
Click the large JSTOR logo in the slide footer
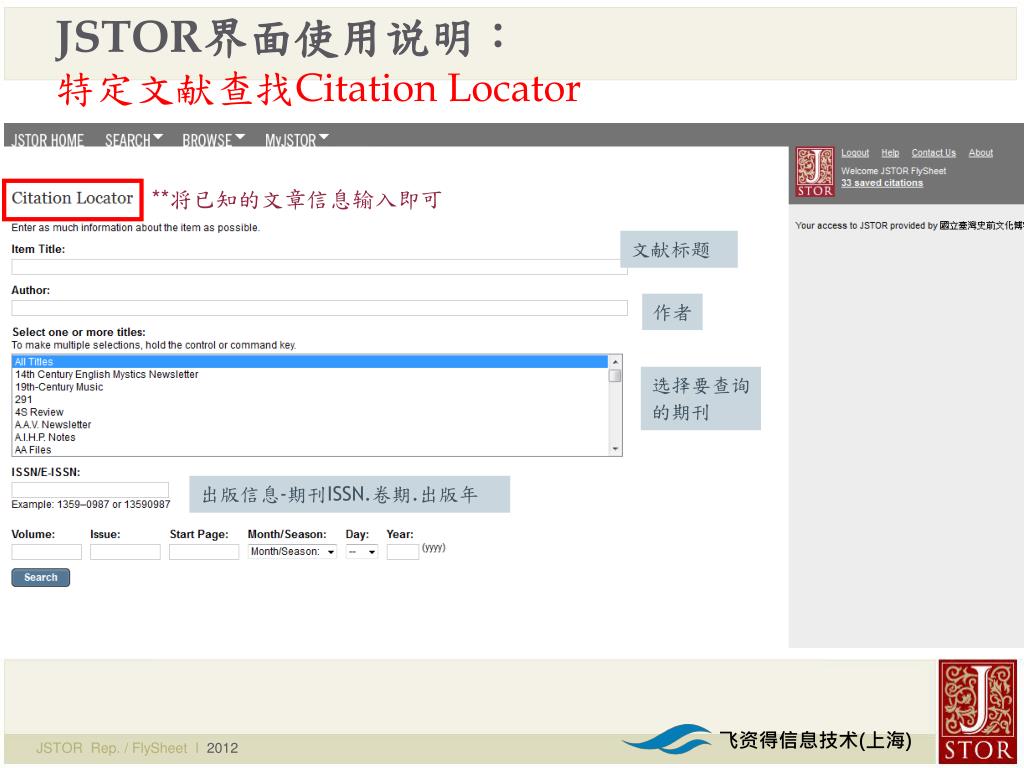(978, 711)
